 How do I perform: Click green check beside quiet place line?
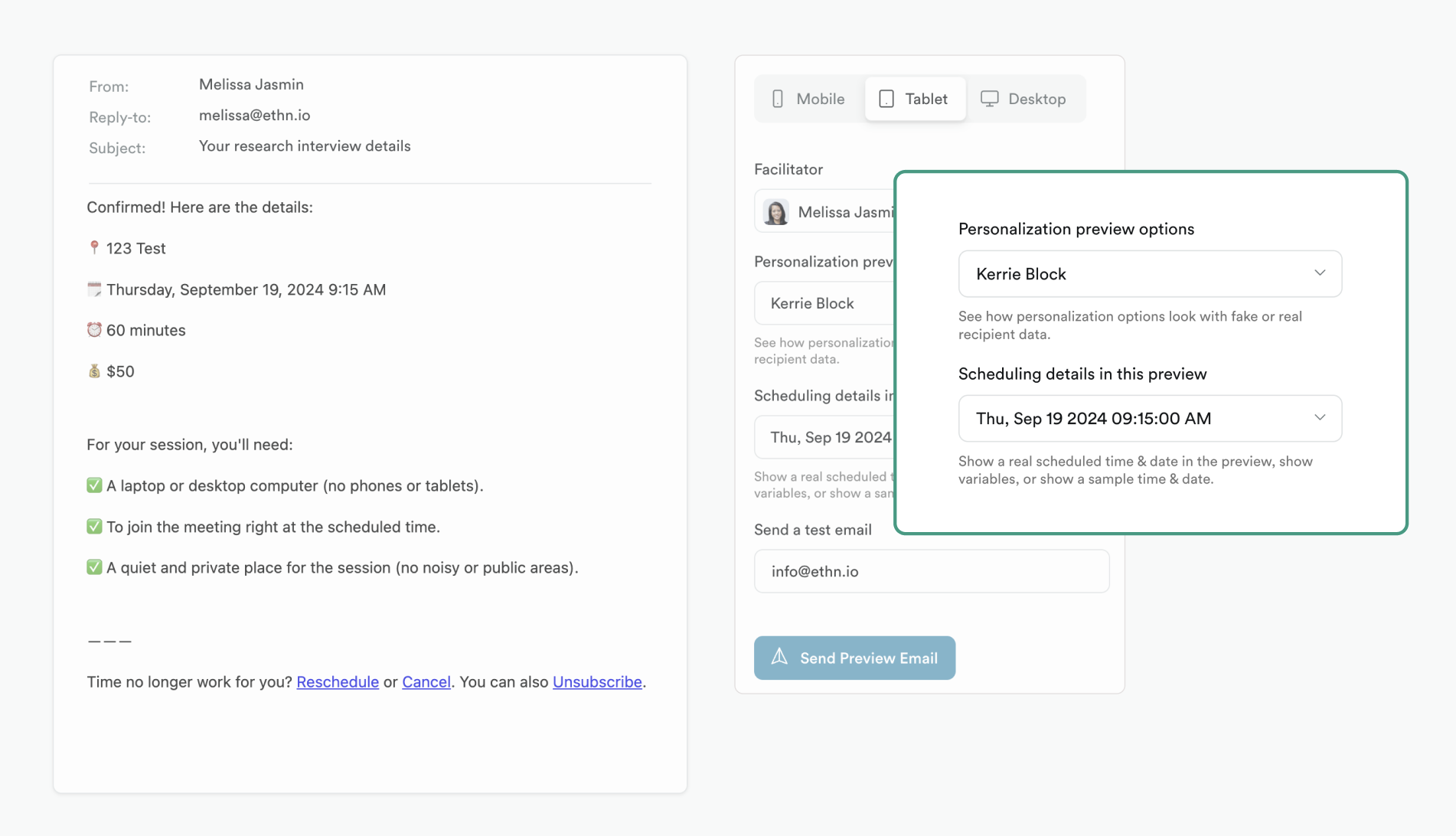94,567
